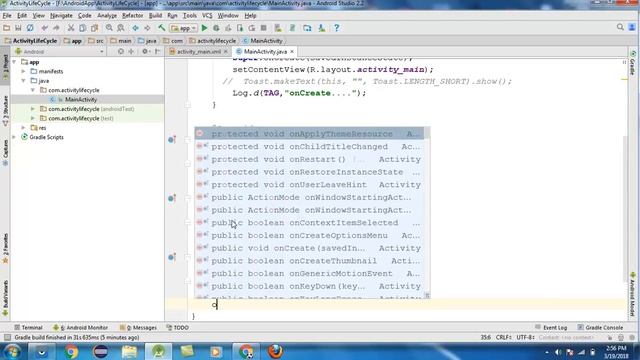Expand com.activitylifecycle (androidTest) node
Screen dimensions: 640x360
(x=33, y=109)
